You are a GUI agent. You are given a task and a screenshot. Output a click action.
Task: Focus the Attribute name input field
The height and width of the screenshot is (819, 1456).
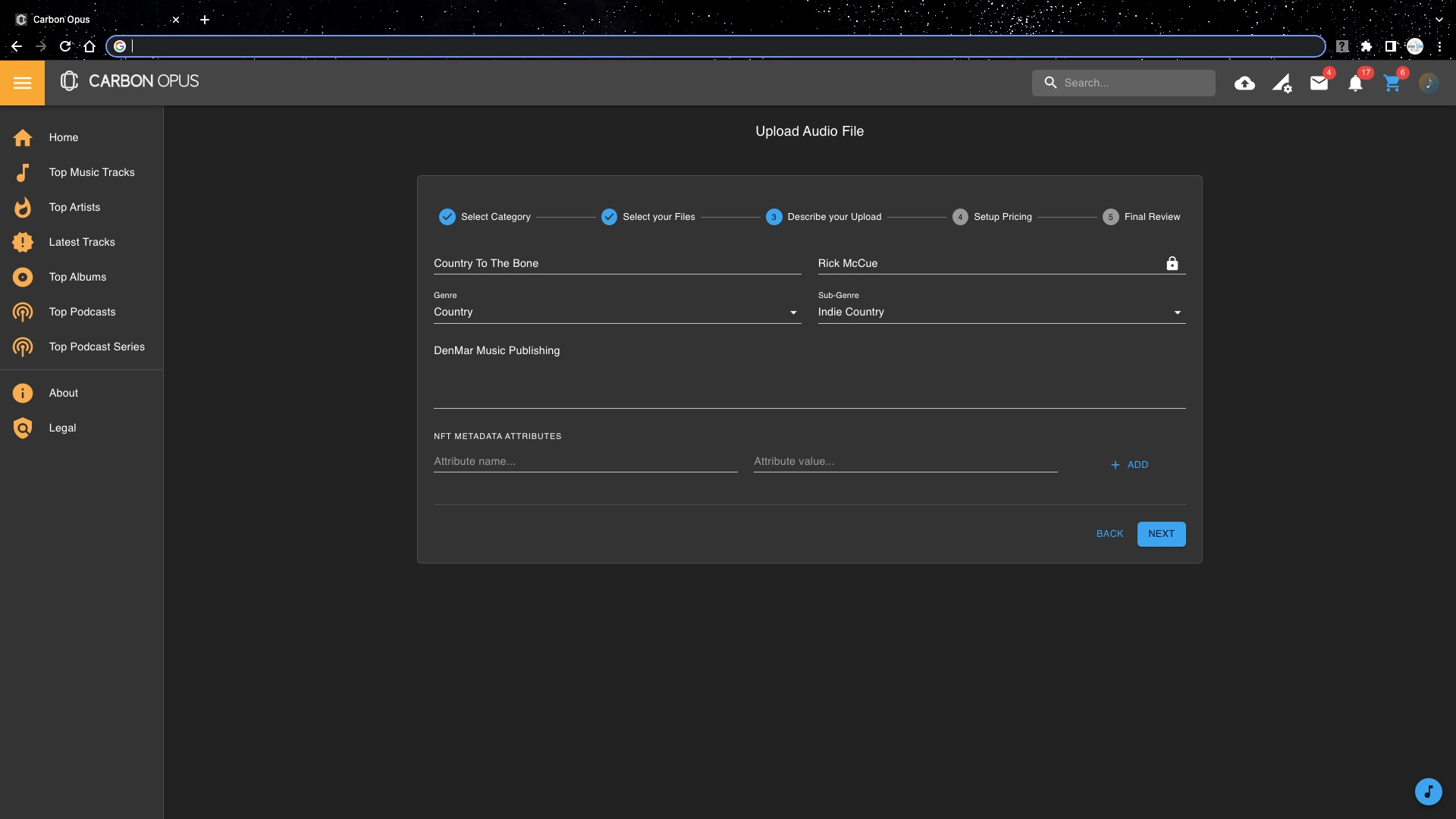[585, 461]
